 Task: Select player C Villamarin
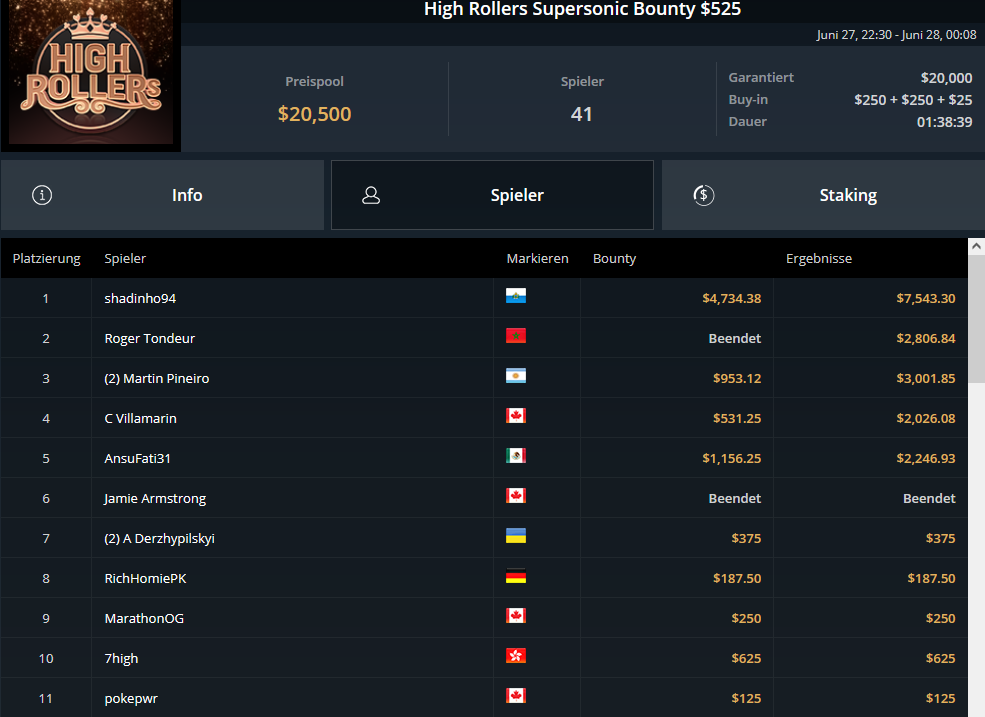(140, 419)
